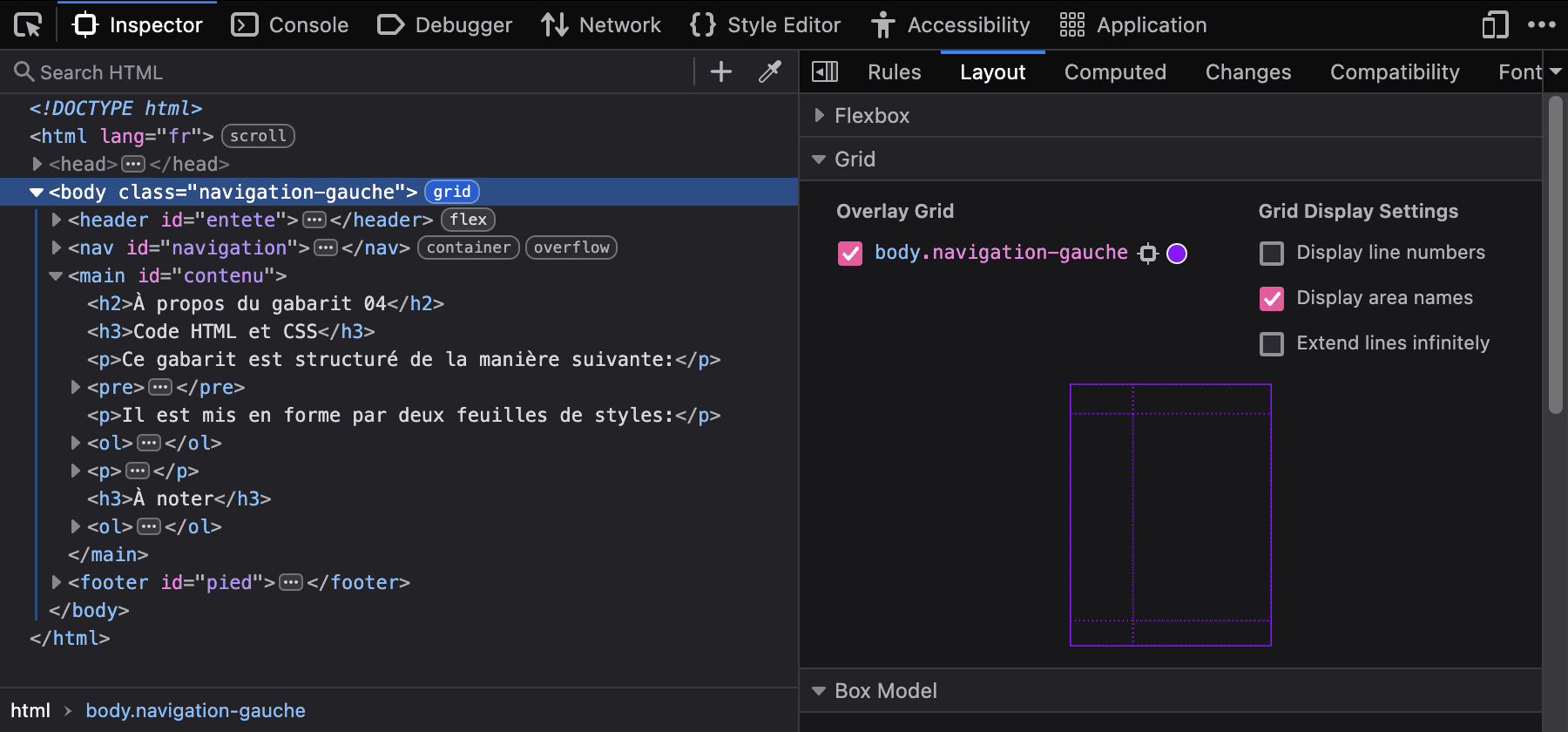The width and height of the screenshot is (1568, 732).
Task: Expand header entete ellipsis badge
Action: pos(314,220)
